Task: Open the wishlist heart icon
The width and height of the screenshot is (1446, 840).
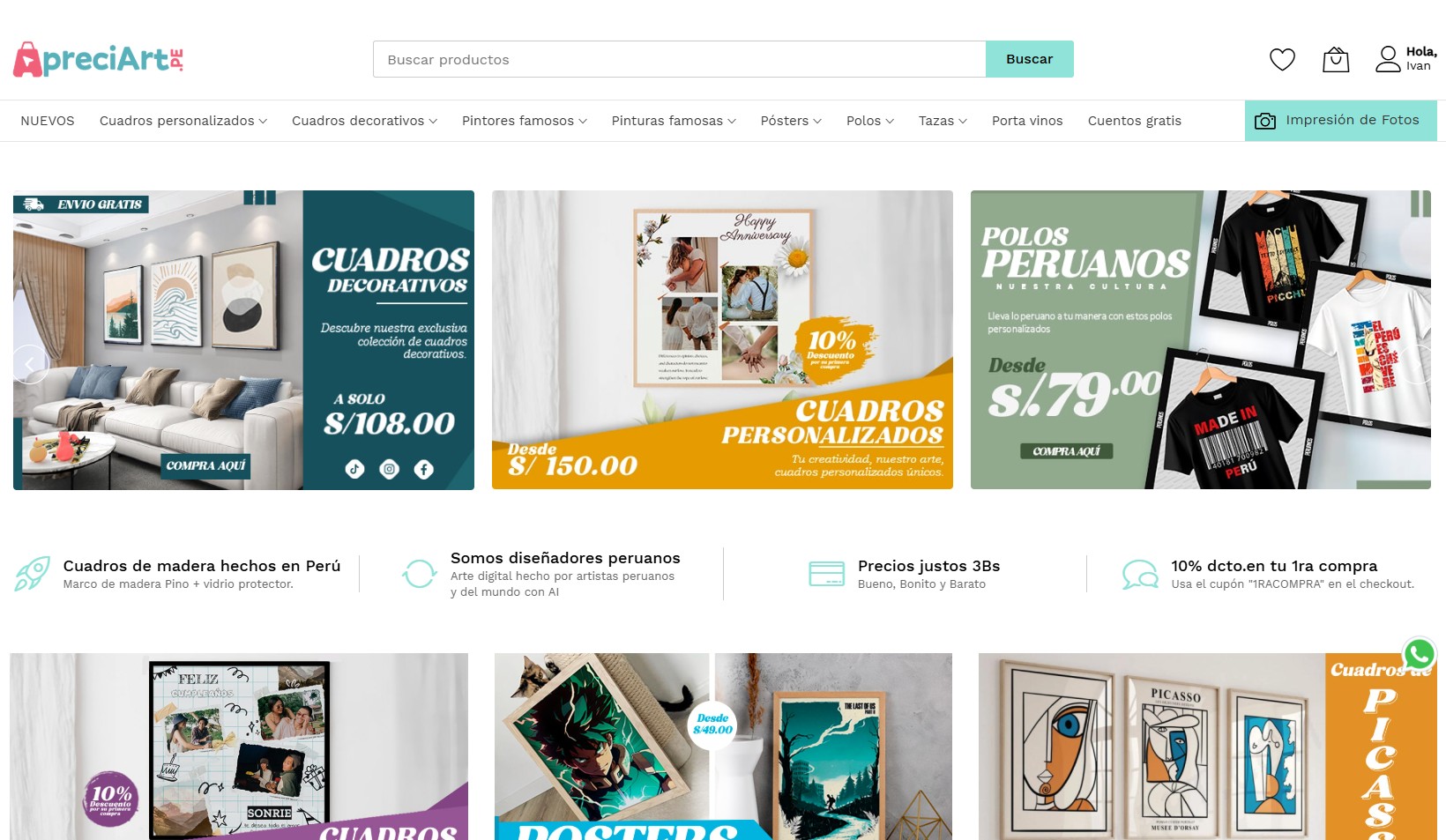Action: pyautogui.click(x=1282, y=59)
